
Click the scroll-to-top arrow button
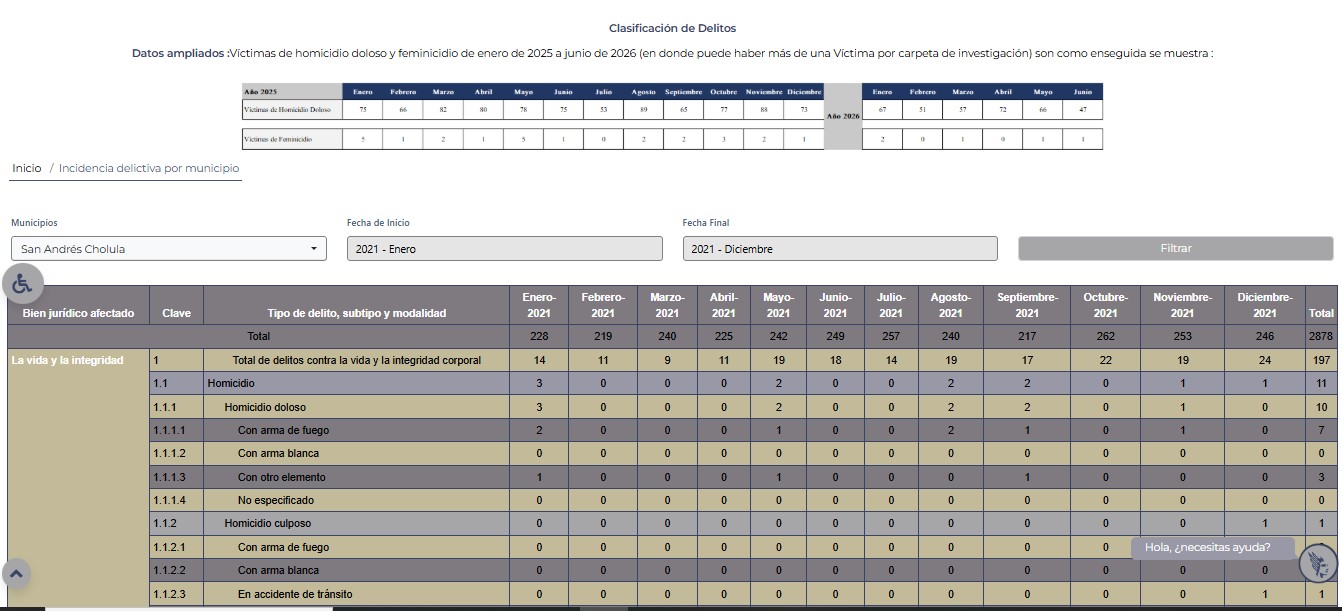pyautogui.click(x=17, y=574)
